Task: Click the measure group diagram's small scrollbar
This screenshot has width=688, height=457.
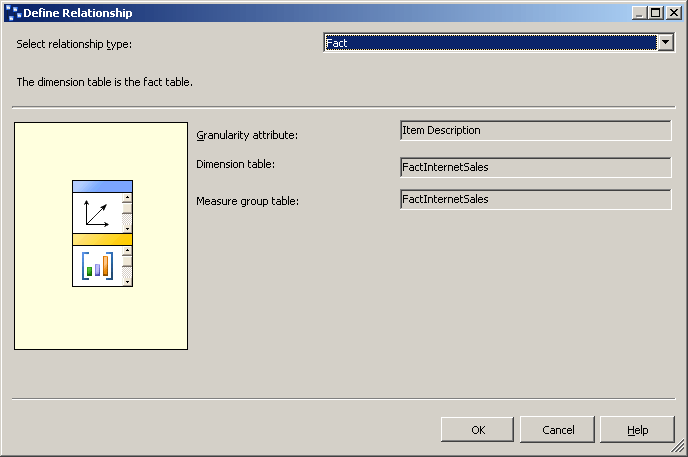Action: pyautogui.click(x=127, y=266)
